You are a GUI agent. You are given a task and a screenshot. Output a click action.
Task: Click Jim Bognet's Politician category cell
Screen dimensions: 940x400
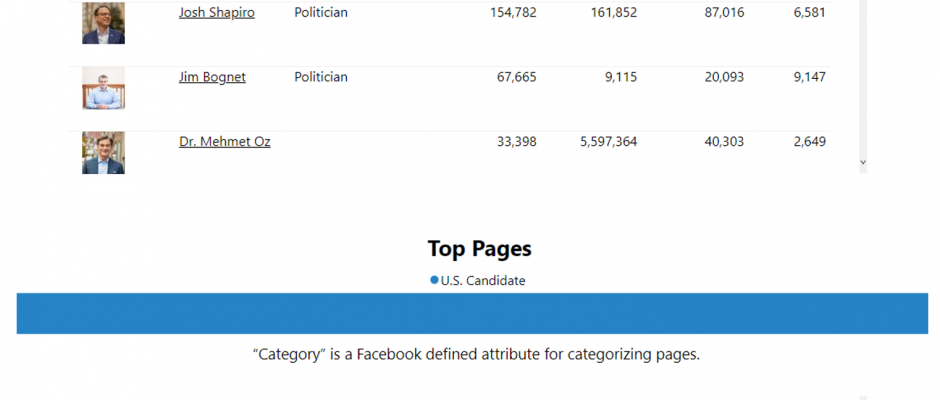click(x=321, y=77)
